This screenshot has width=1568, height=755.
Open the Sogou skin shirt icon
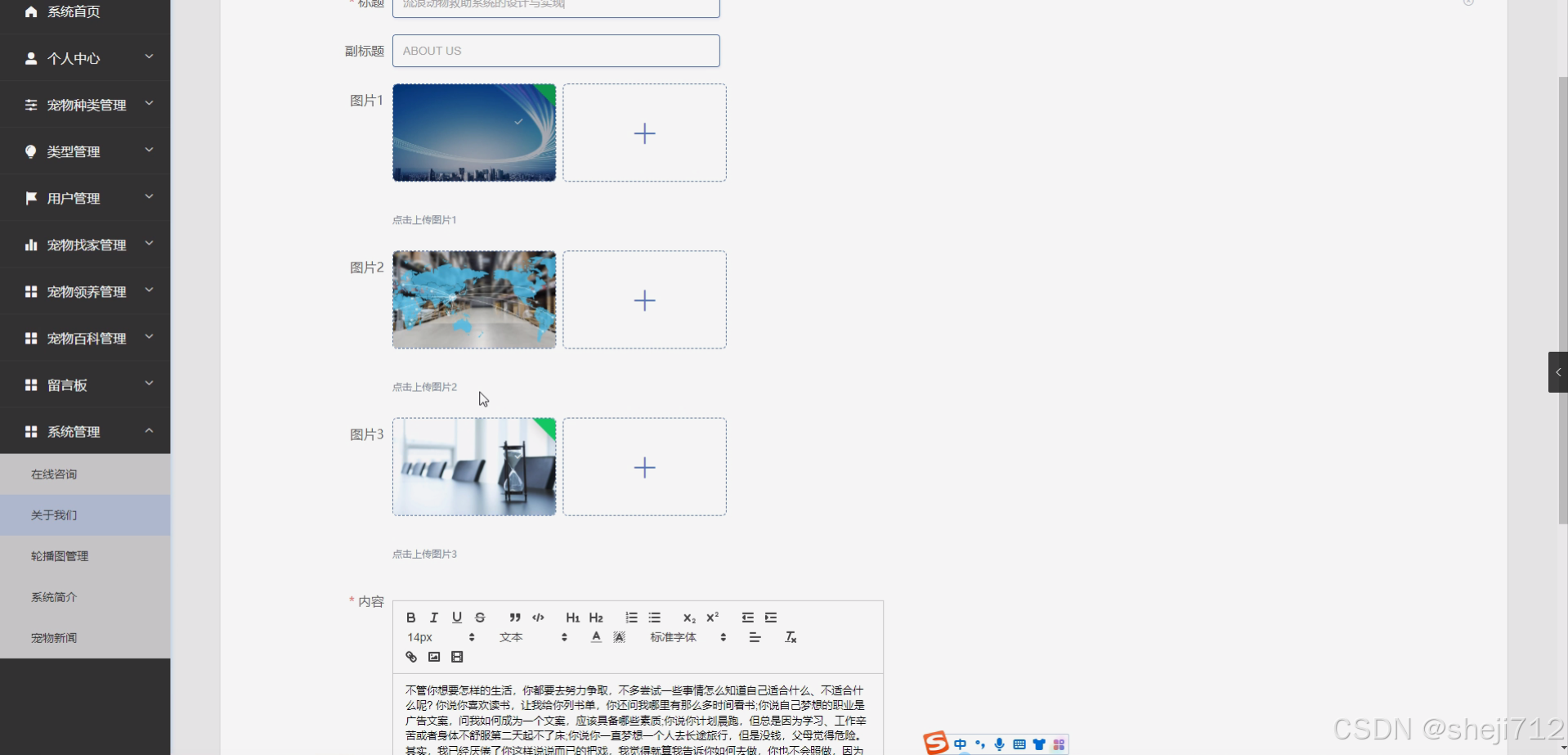coord(1039,744)
